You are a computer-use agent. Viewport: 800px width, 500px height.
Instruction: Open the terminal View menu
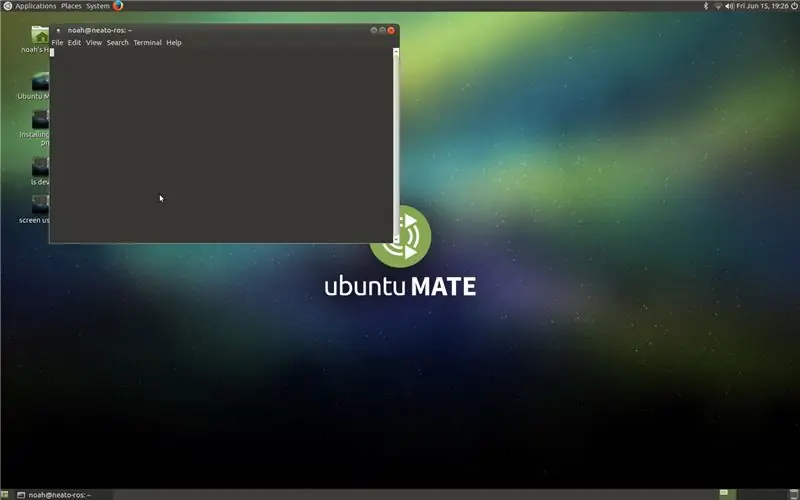click(x=93, y=43)
